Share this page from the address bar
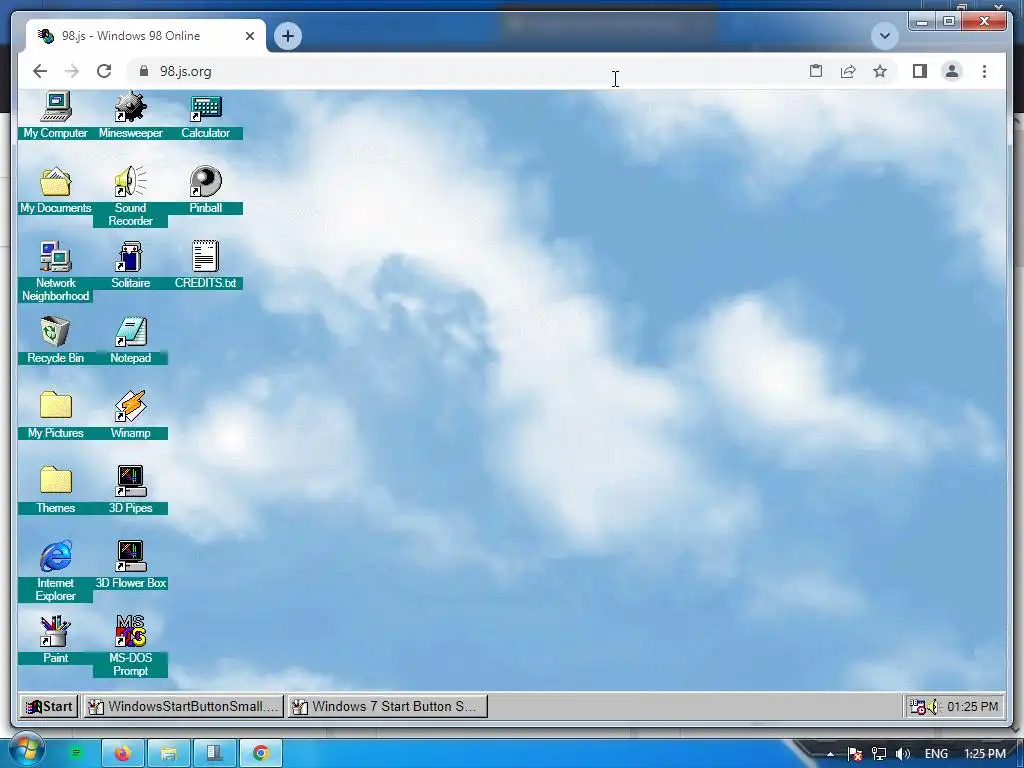 coord(848,71)
